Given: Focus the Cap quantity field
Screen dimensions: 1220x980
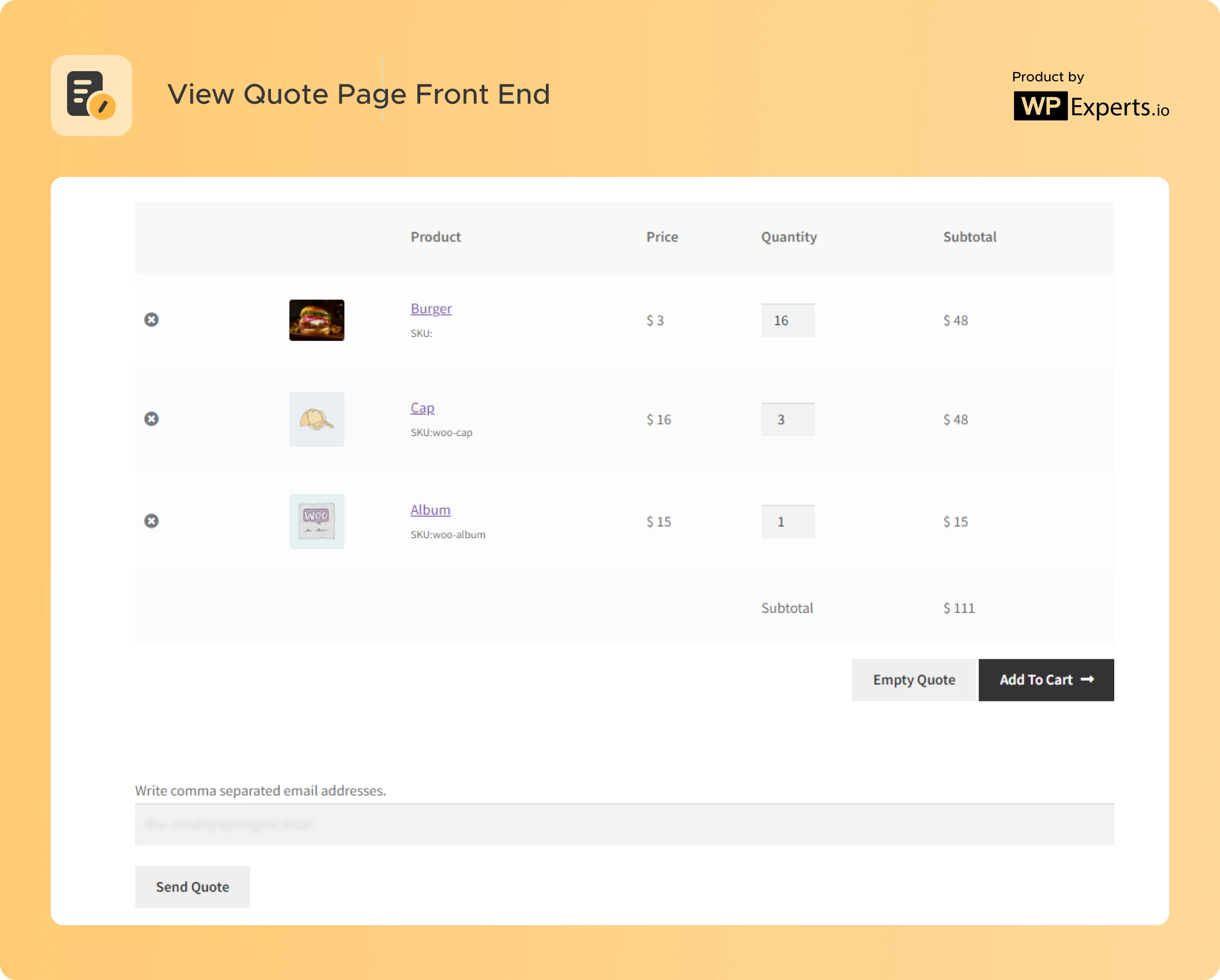Looking at the screenshot, I should [788, 419].
